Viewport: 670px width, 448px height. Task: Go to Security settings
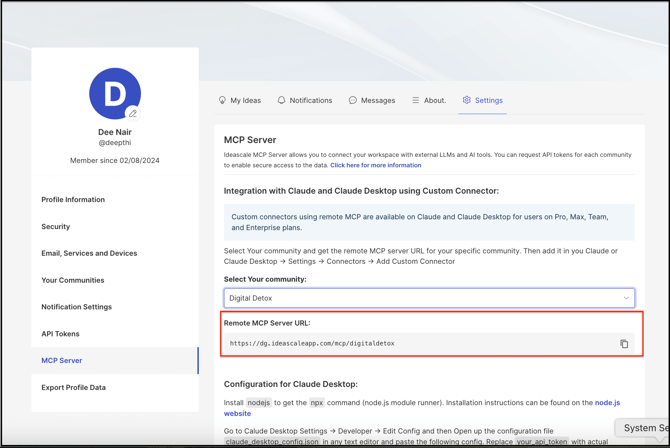[x=56, y=227]
